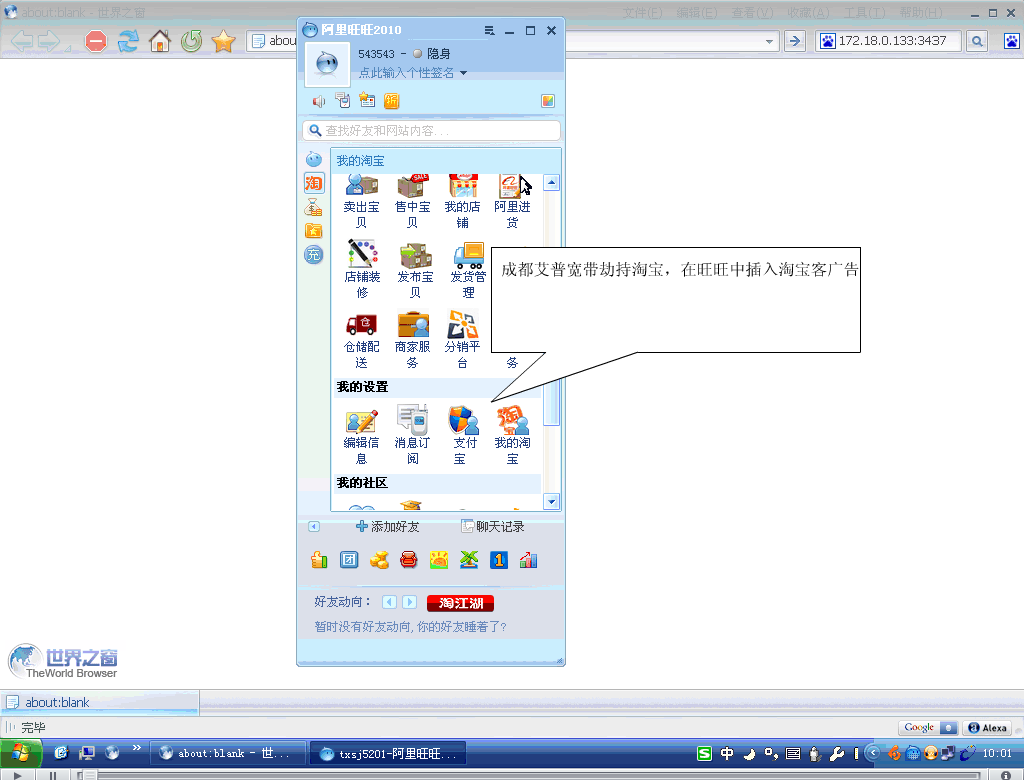The image size is (1024, 780).
Task: Open the 售中宝贝 icon
Action: (x=412, y=201)
